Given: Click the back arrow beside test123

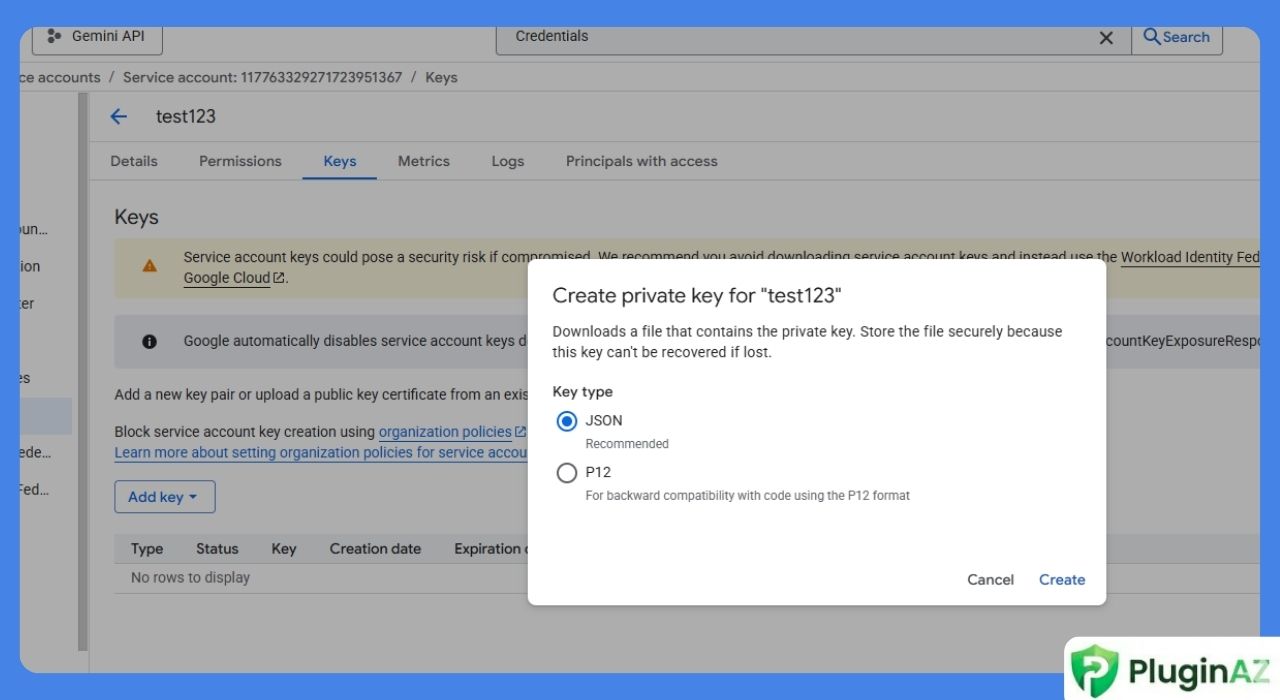Looking at the screenshot, I should click(x=118, y=117).
